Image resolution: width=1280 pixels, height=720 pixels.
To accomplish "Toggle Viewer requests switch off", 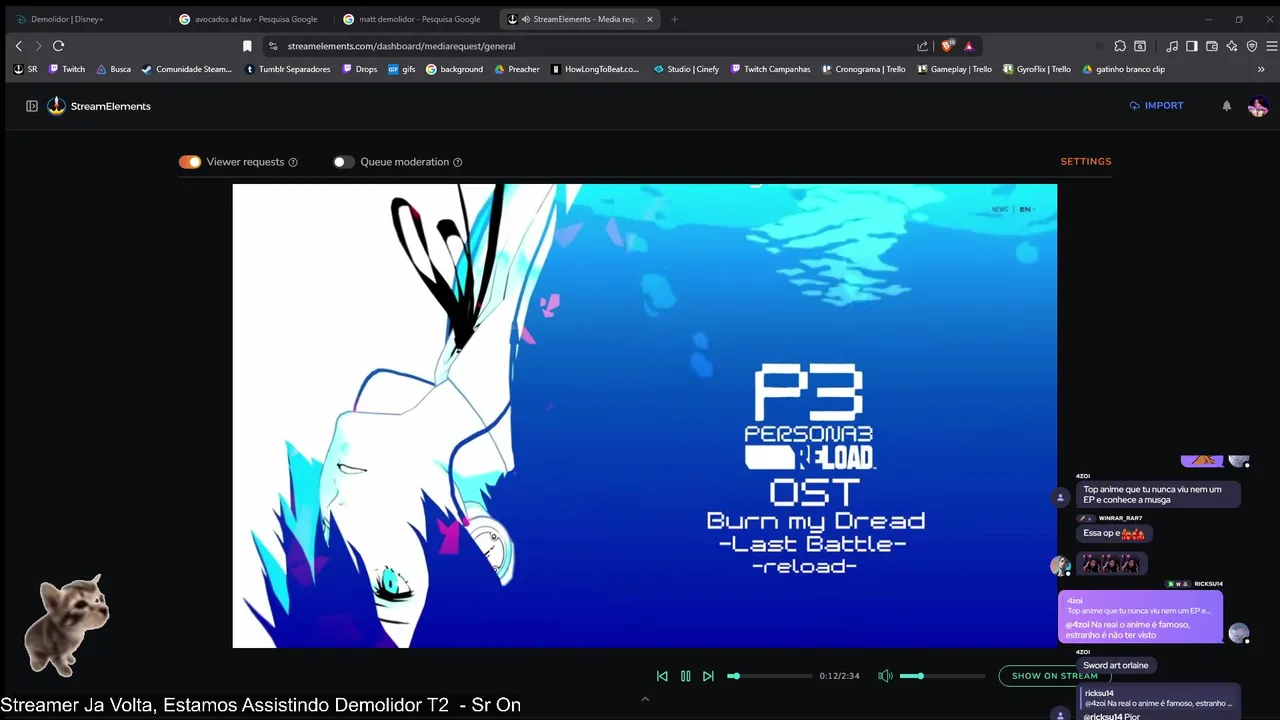I will coord(190,162).
